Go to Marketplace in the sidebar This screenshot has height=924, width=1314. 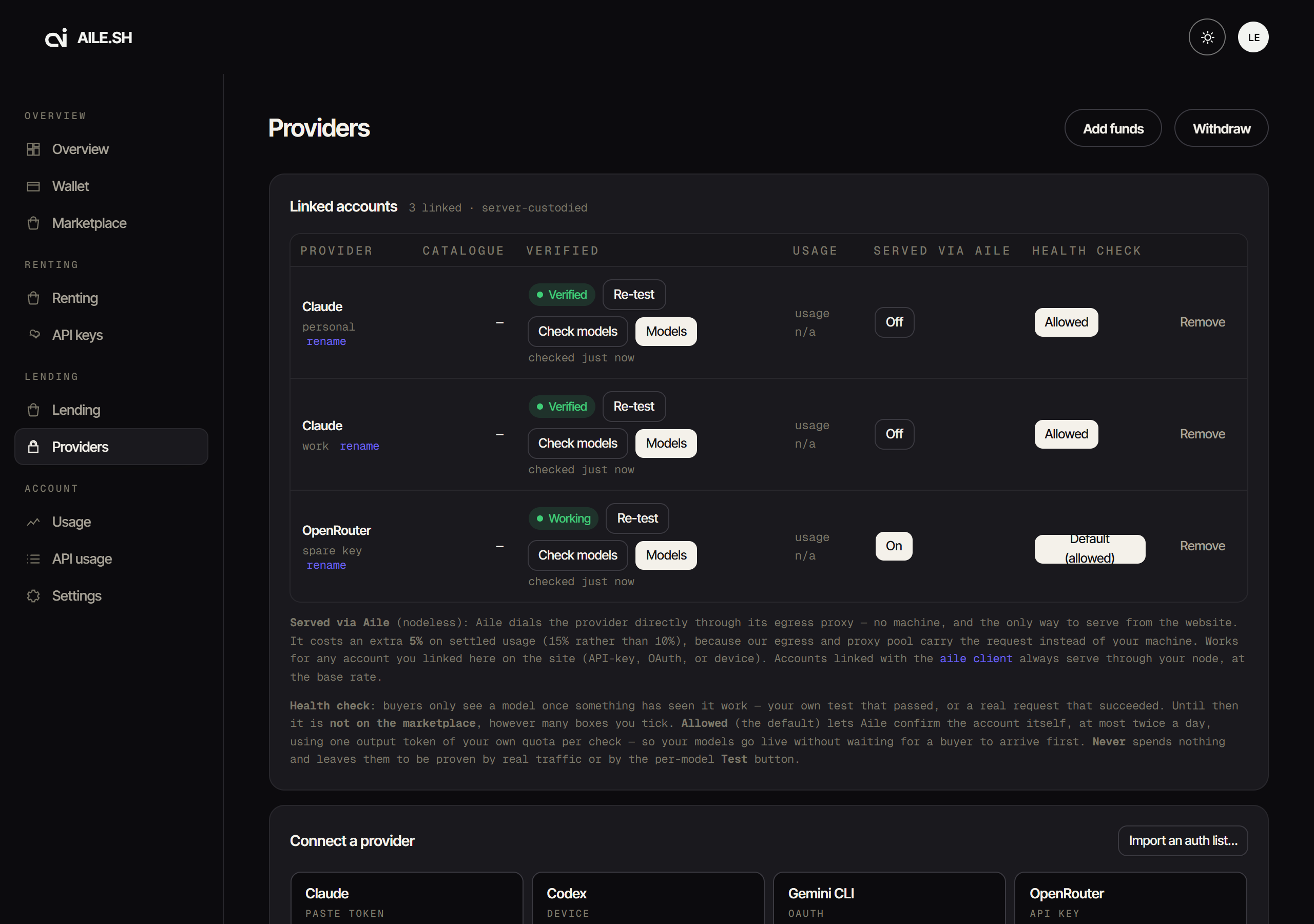111,223
